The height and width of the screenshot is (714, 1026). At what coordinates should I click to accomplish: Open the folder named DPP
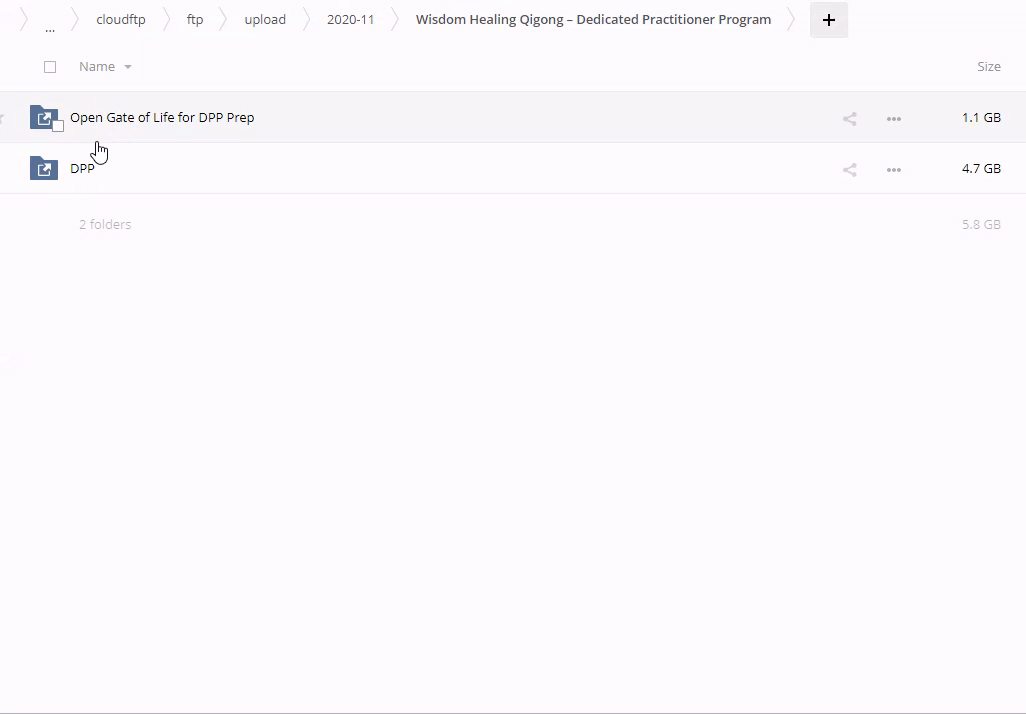pos(82,169)
